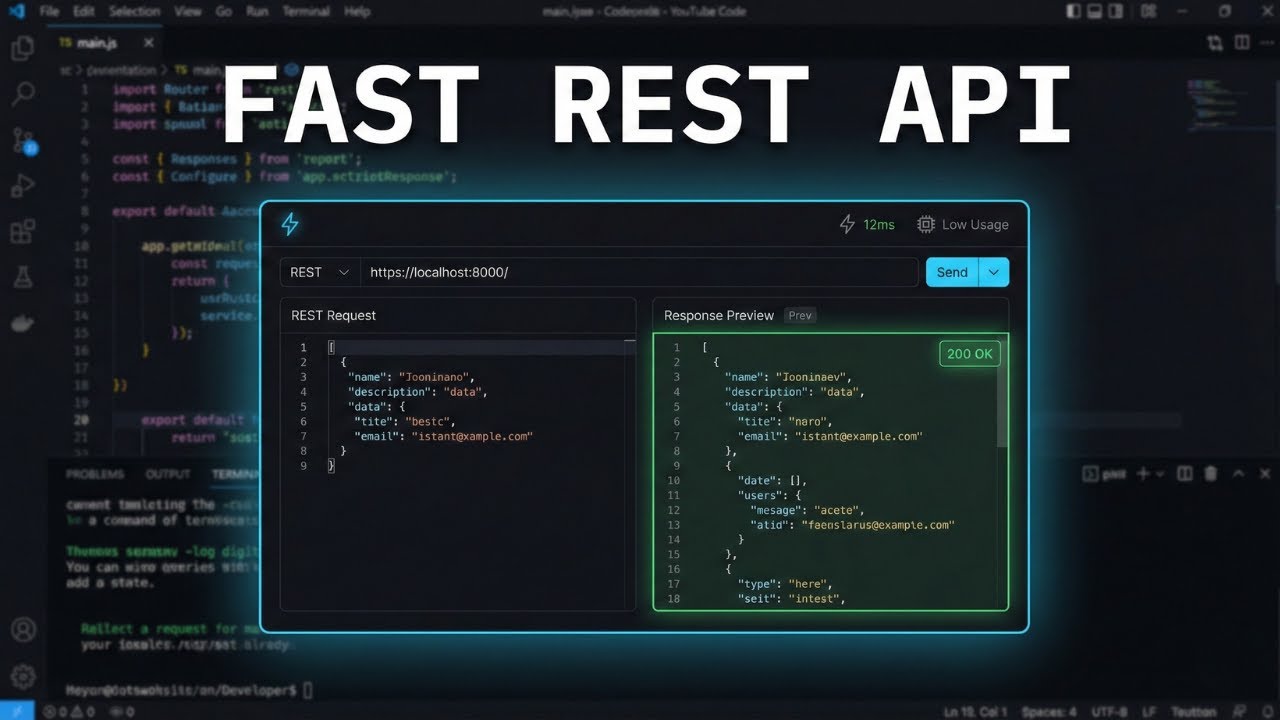Open Customize Layout in the title bar
The width and height of the screenshot is (1280, 720).
click(x=1148, y=11)
